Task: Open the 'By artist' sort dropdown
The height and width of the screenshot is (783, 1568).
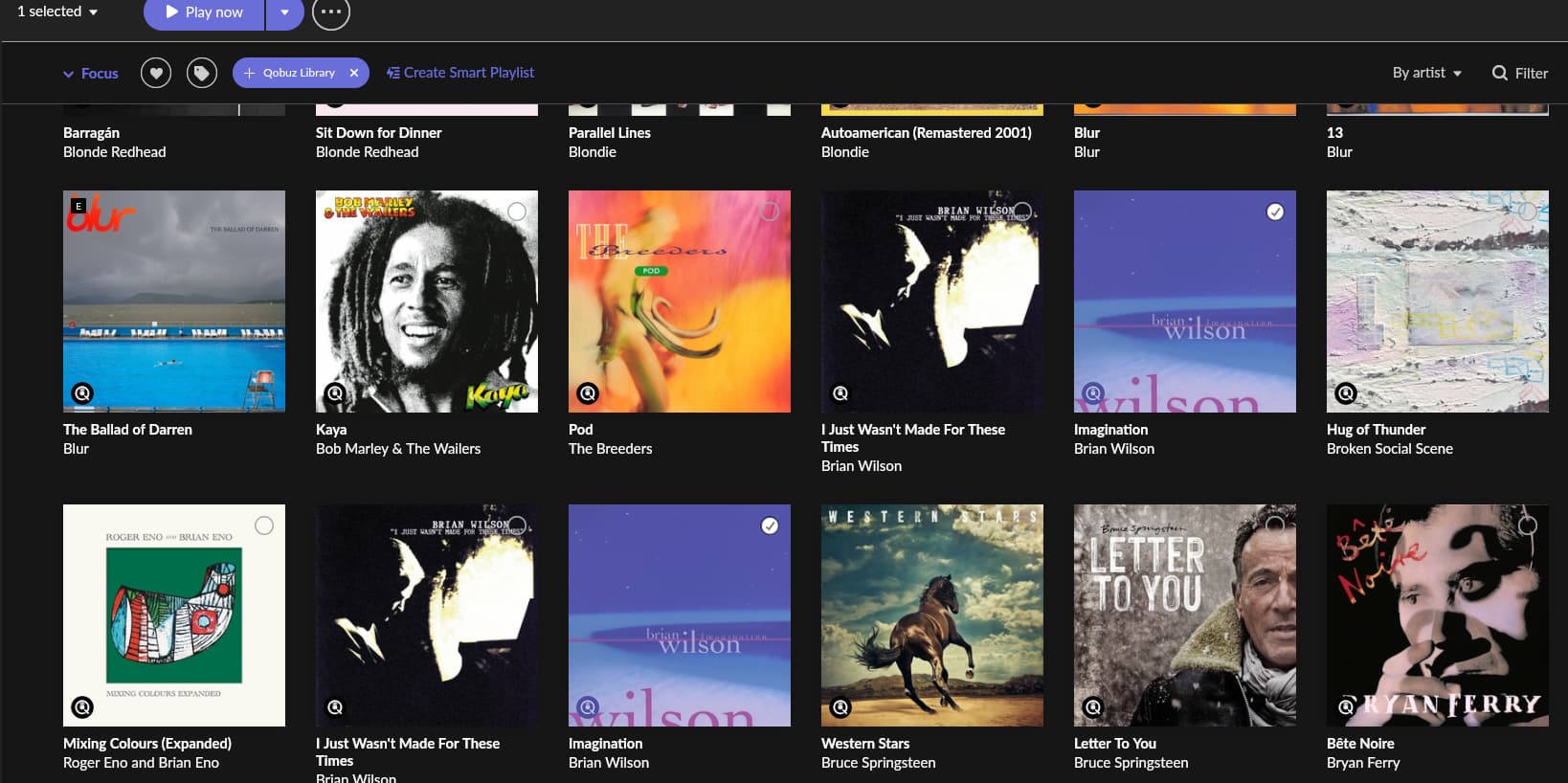Action: (x=1426, y=73)
